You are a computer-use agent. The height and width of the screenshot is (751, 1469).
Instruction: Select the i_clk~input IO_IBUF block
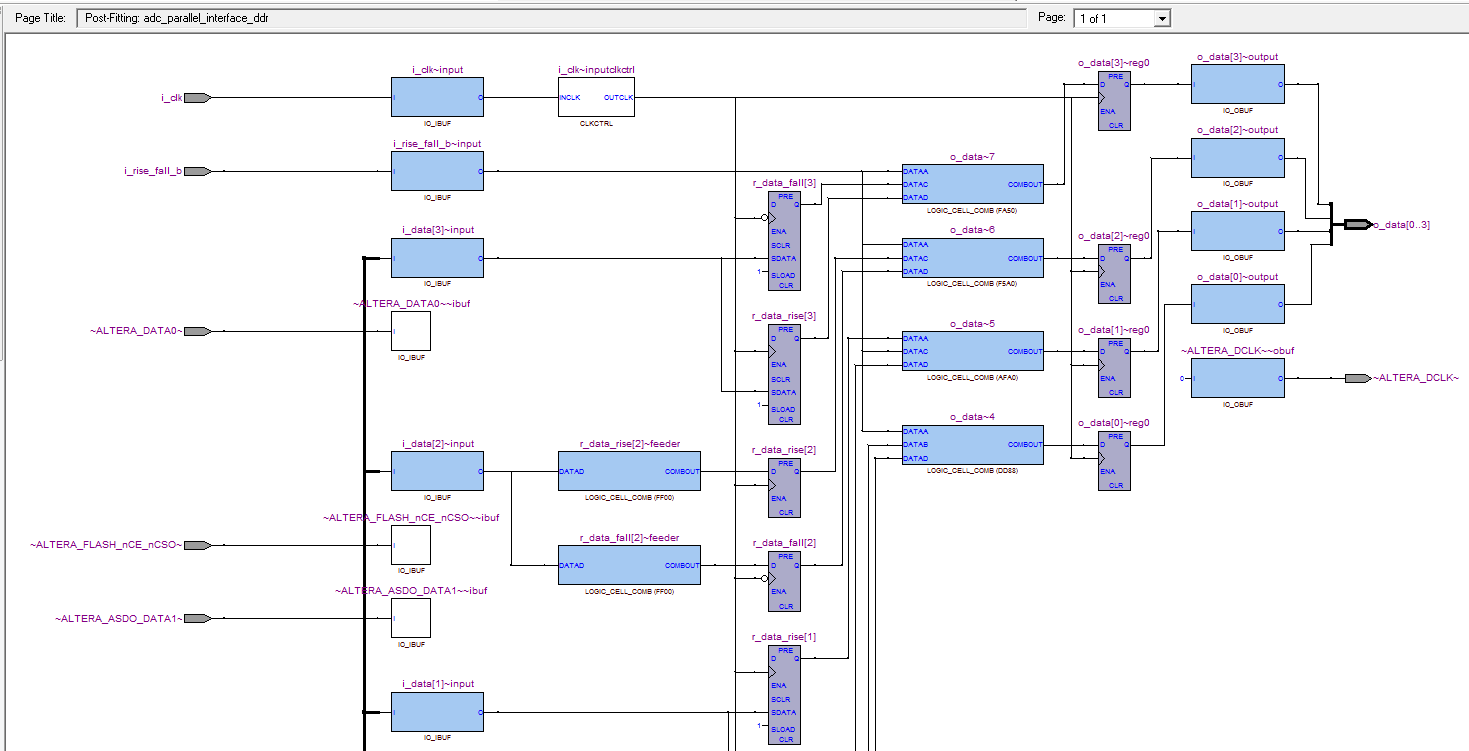(x=437, y=98)
